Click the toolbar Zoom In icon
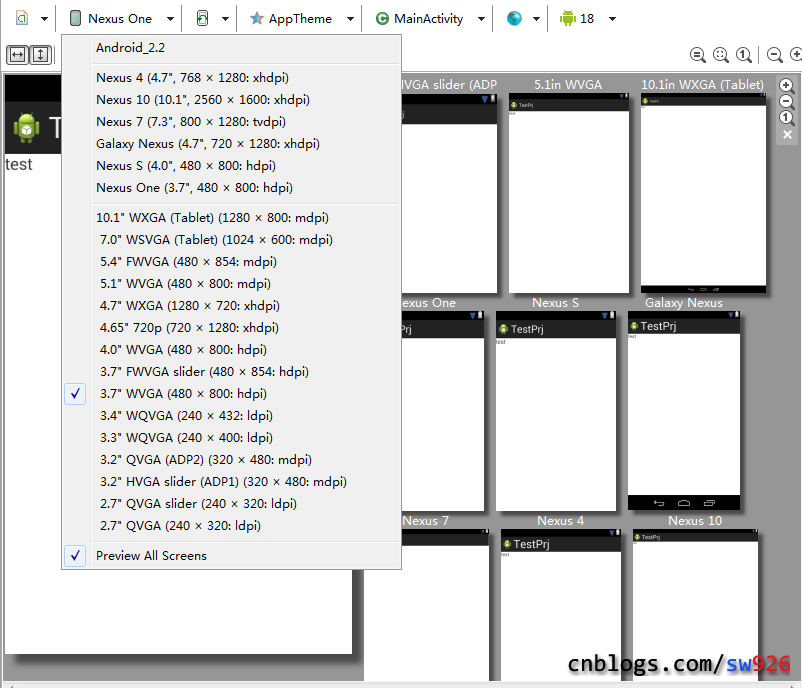The height and width of the screenshot is (688, 802). 796,55
